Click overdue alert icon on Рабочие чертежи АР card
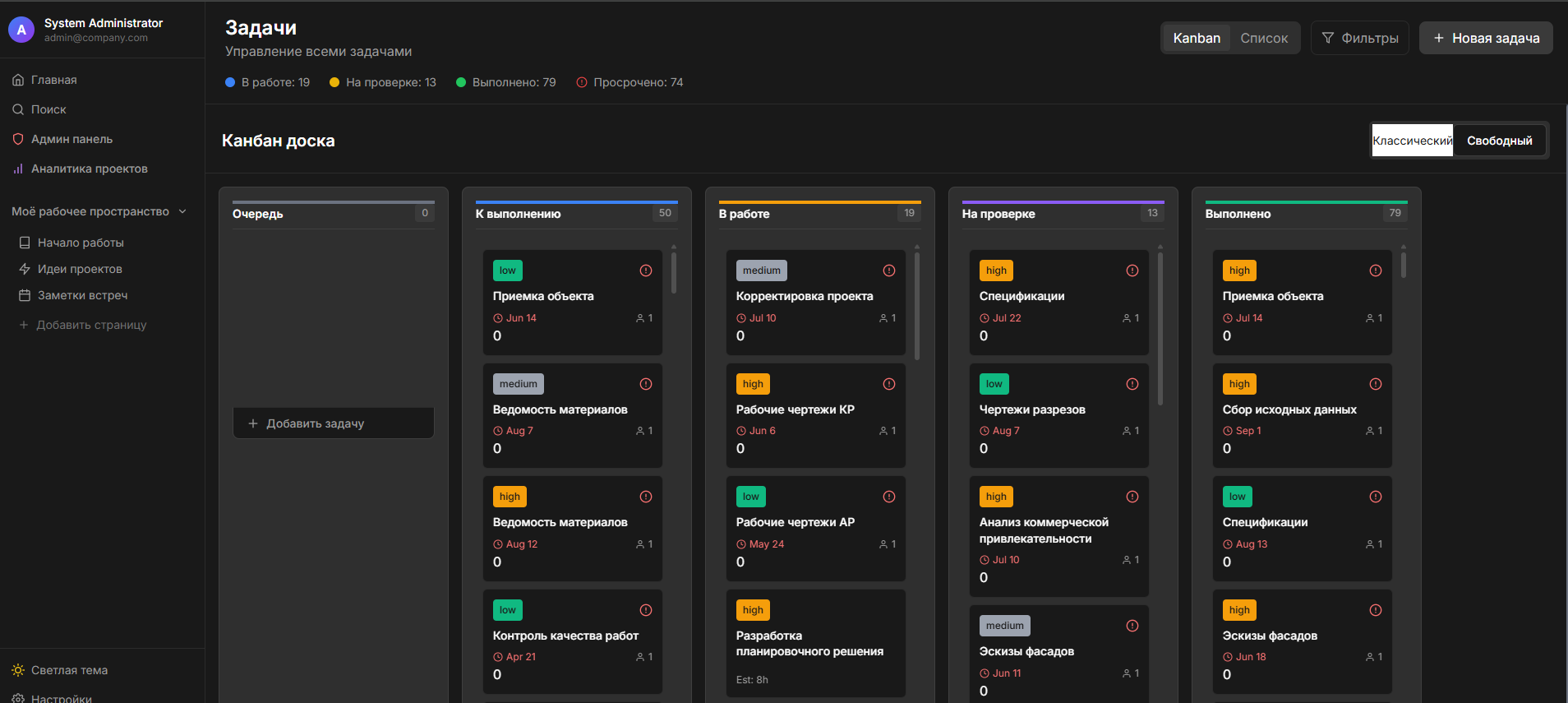This screenshot has width=1568, height=703. point(889,497)
